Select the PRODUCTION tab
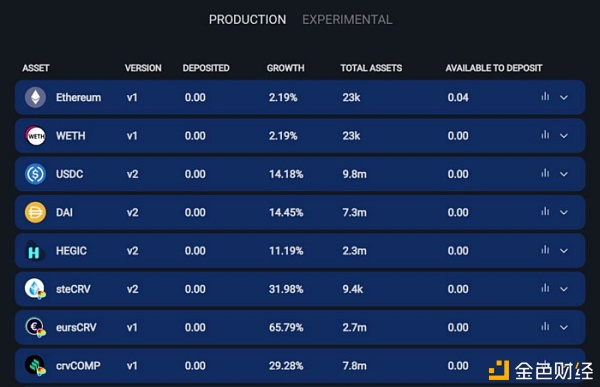The width and height of the screenshot is (600, 387). click(x=247, y=20)
